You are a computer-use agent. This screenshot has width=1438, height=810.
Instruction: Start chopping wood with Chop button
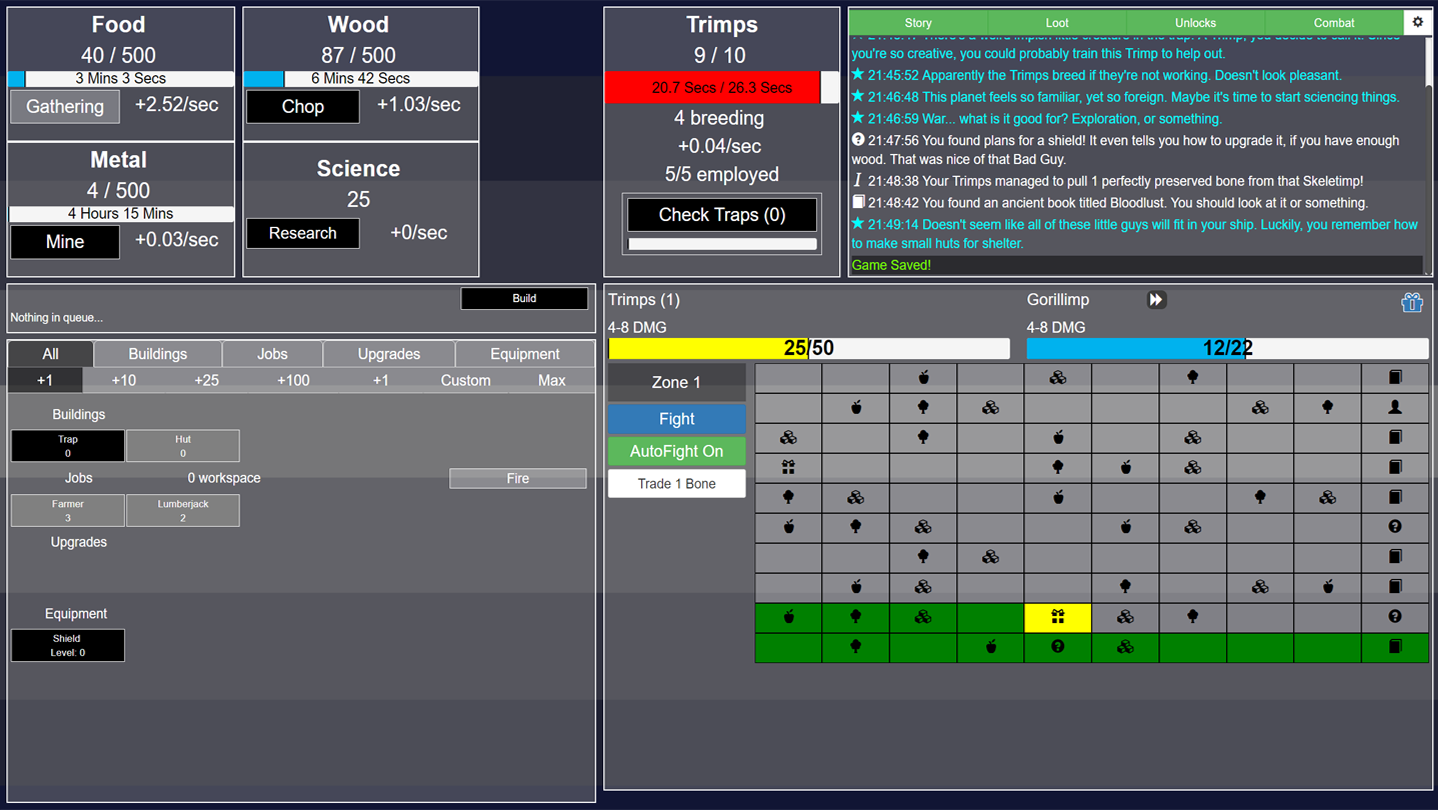[x=302, y=106]
